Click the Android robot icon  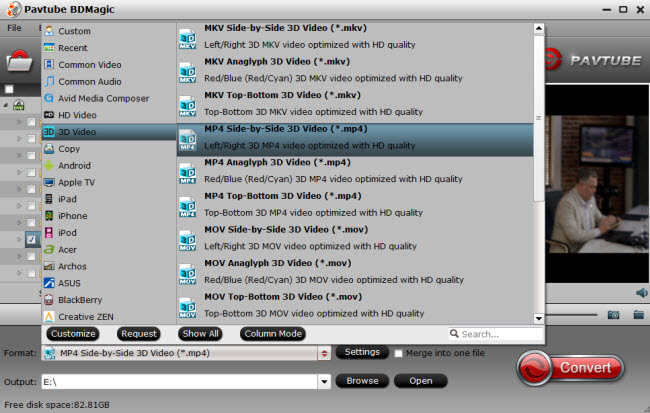pos(49,165)
